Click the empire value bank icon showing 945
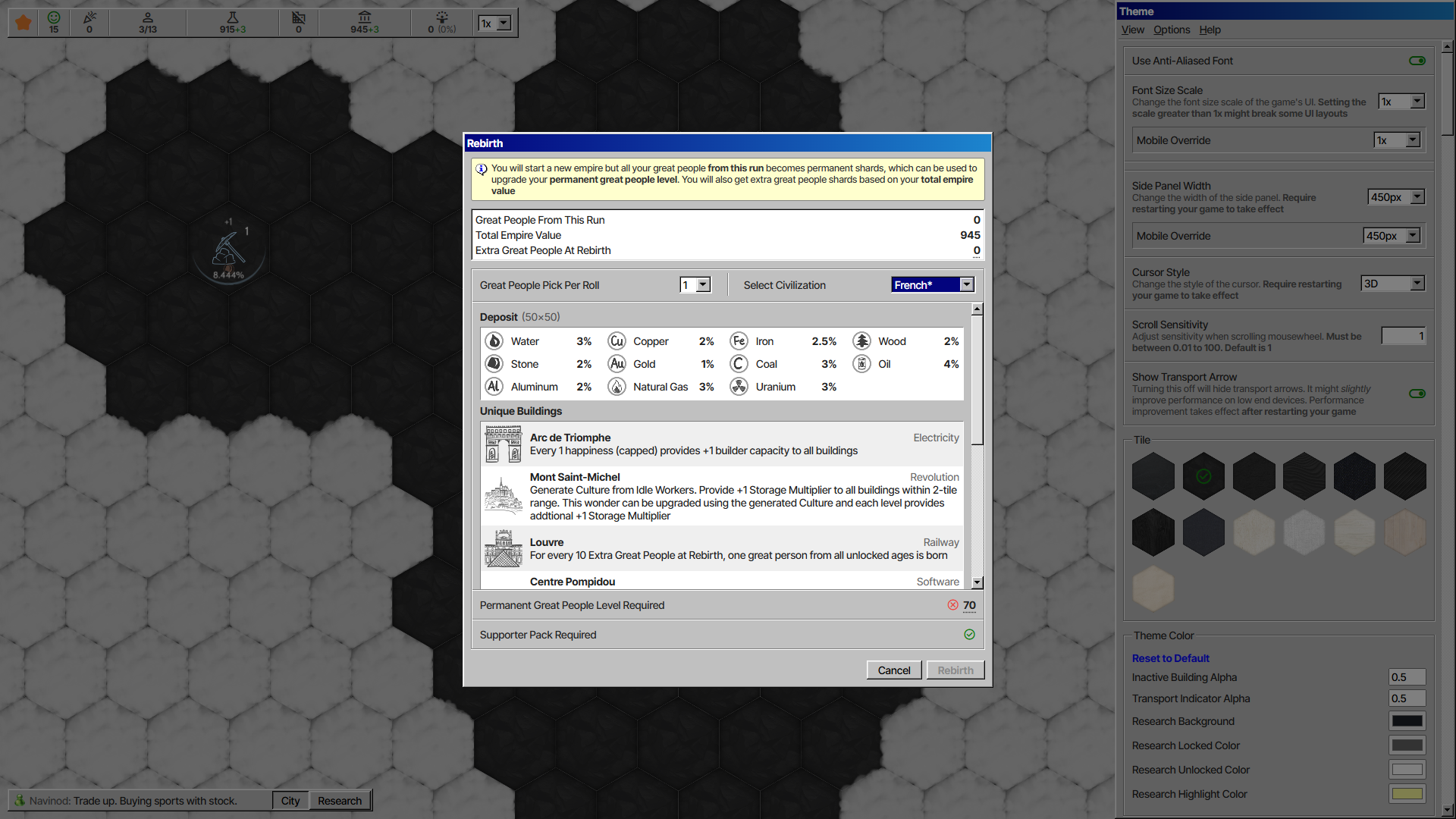 365,17
